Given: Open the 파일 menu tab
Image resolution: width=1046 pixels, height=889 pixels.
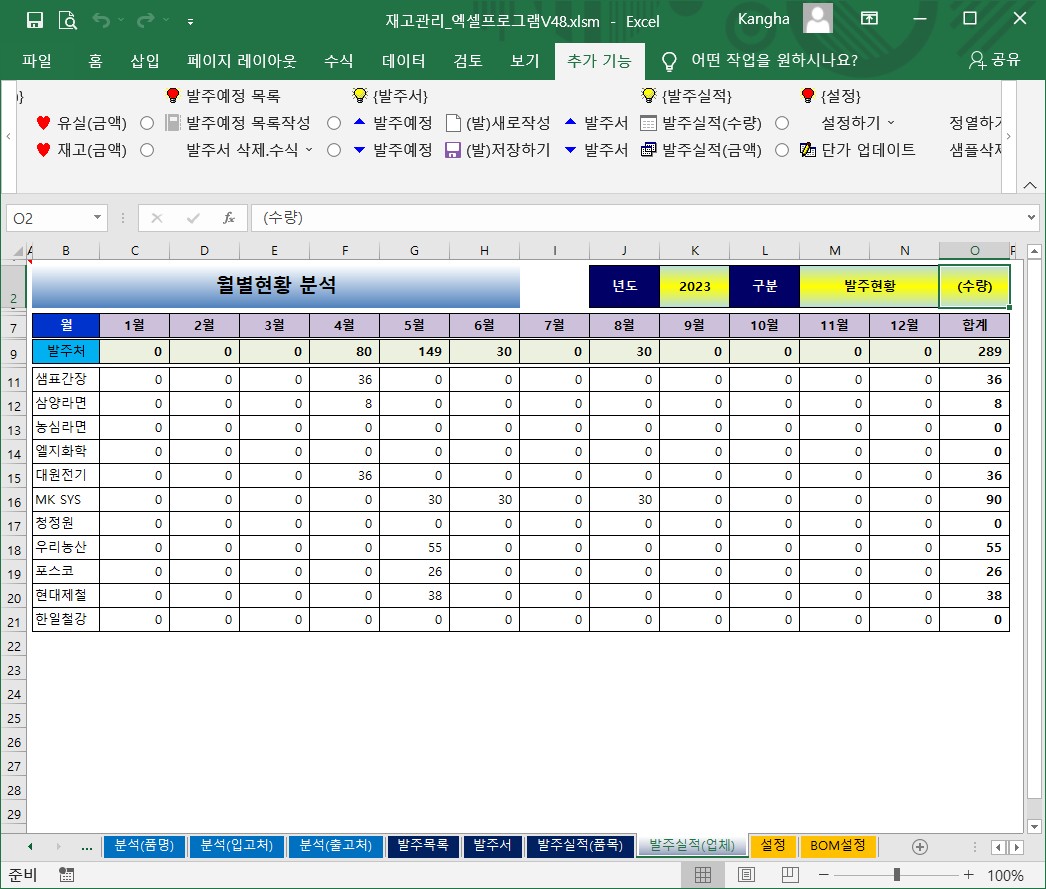Looking at the screenshot, I should click(x=37, y=61).
